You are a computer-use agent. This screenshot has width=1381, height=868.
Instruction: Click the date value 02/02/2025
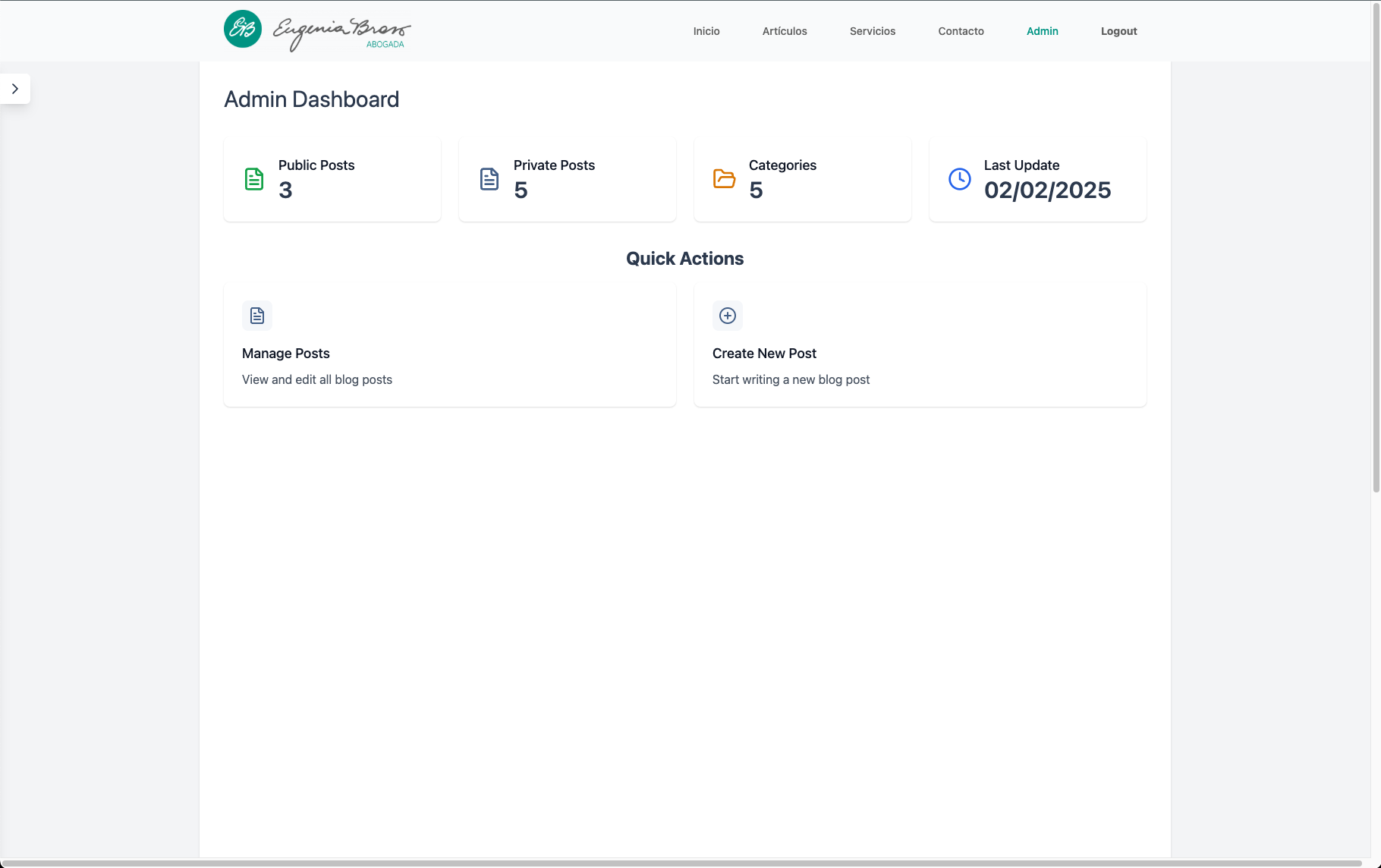1047,190
